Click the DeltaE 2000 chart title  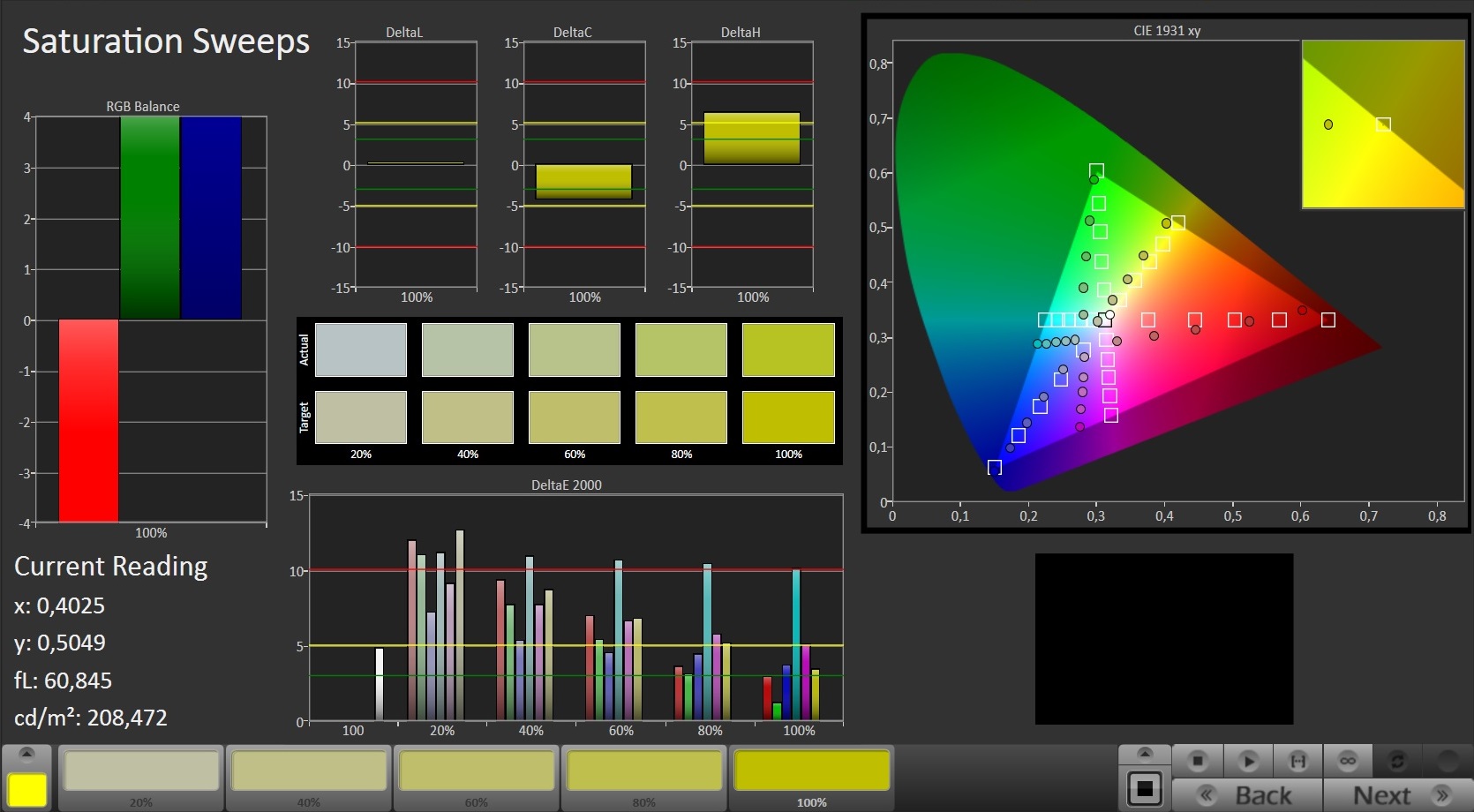pos(567,485)
